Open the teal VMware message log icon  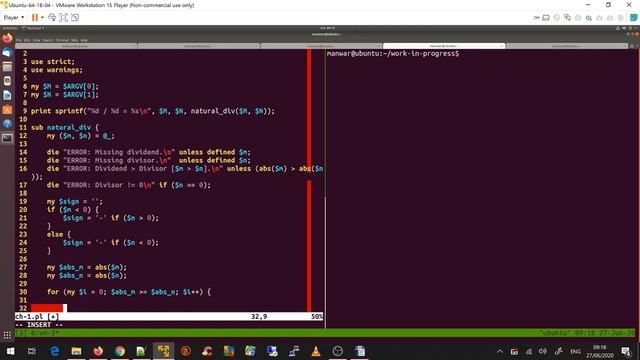(633, 18)
